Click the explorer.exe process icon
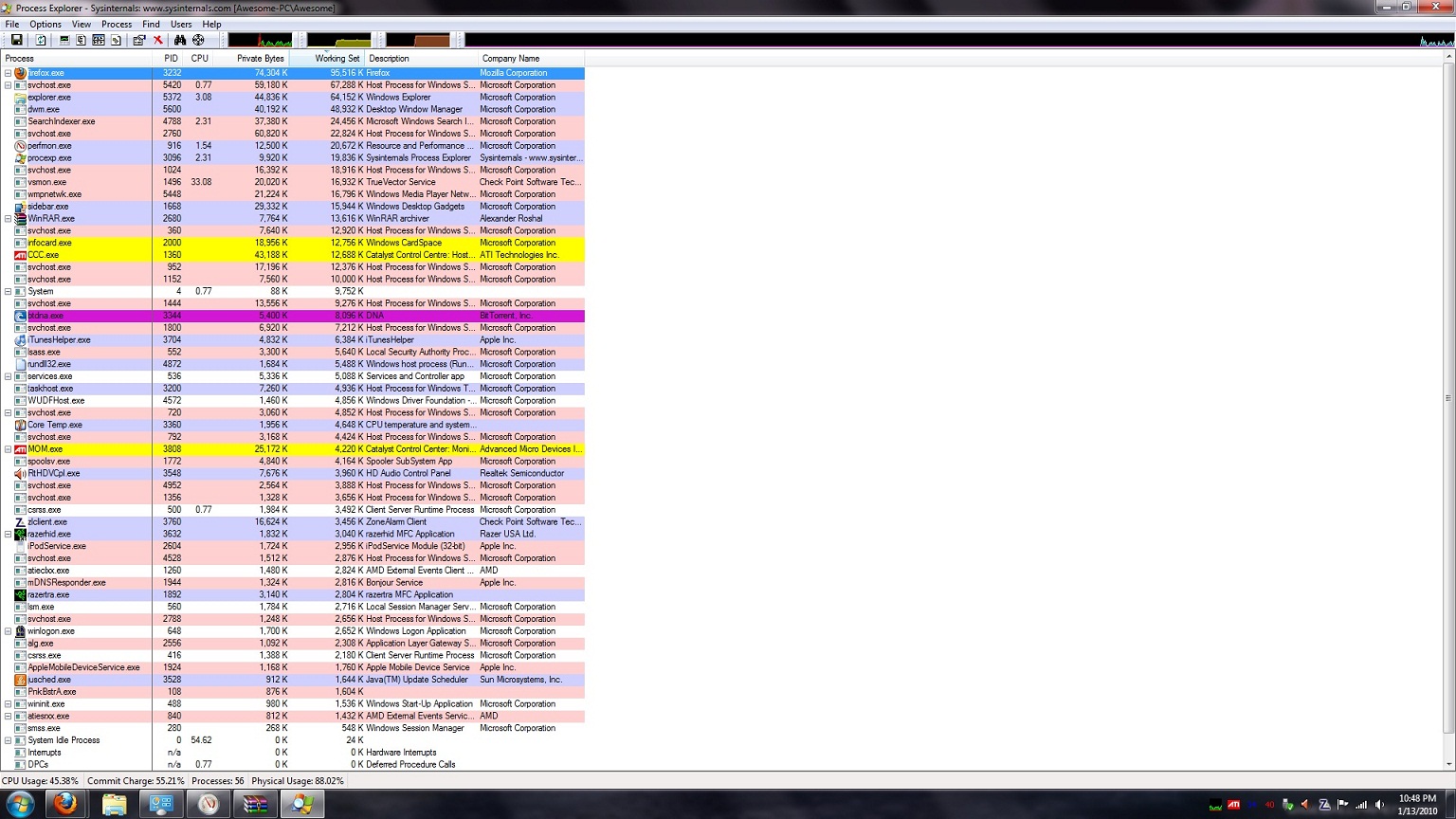This screenshot has width=1456, height=819. point(20,98)
